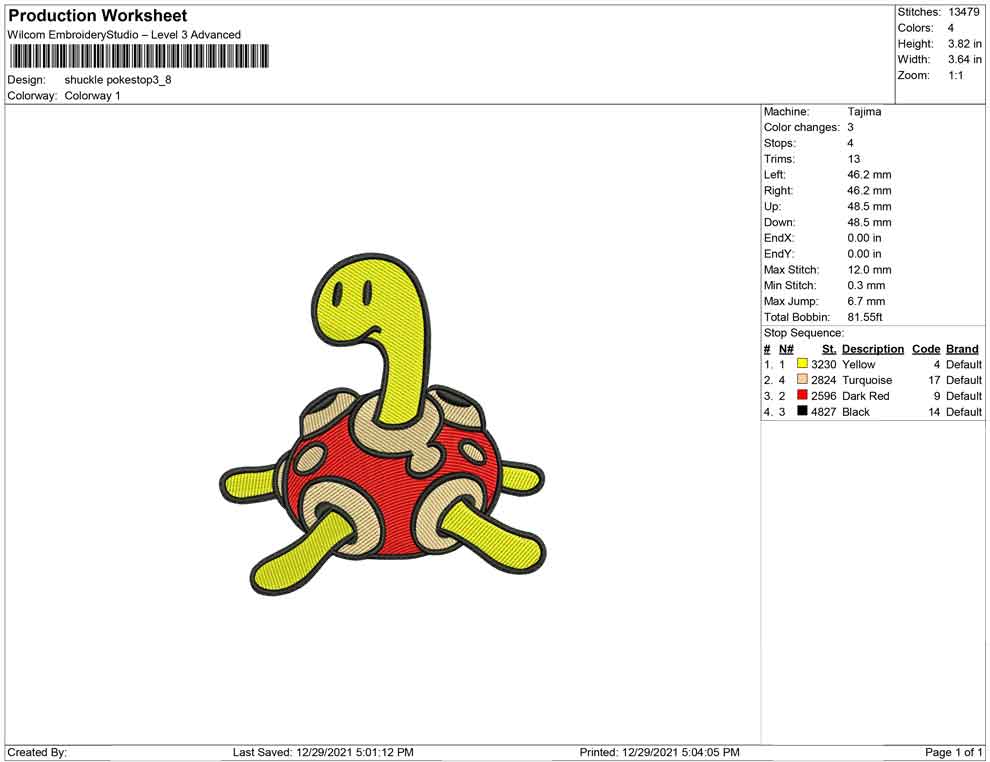This screenshot has height=762, width=990.
Task: Click stitch count '2824' in Turquoise row
Action: coord(823,380)
